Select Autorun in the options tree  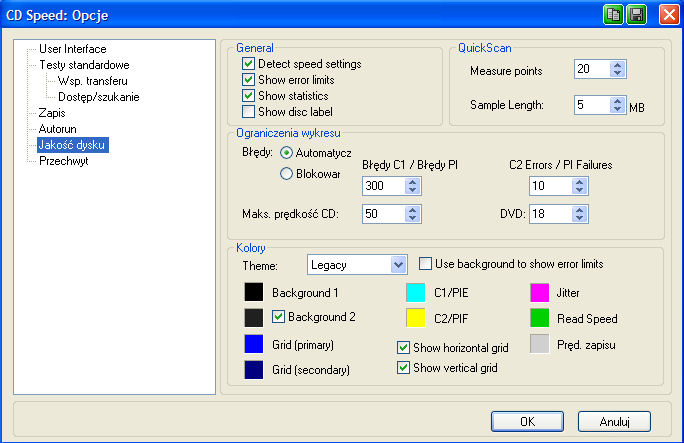point(58,129)
